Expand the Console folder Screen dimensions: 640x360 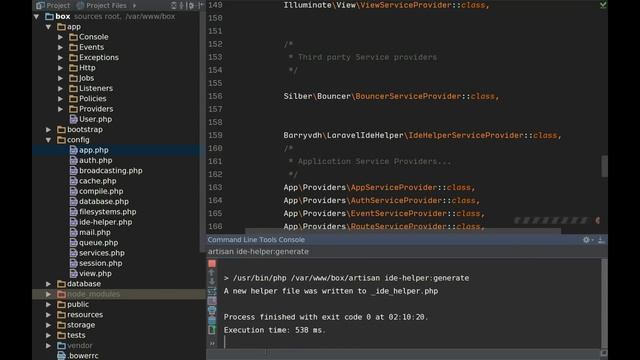pos(60,37)
